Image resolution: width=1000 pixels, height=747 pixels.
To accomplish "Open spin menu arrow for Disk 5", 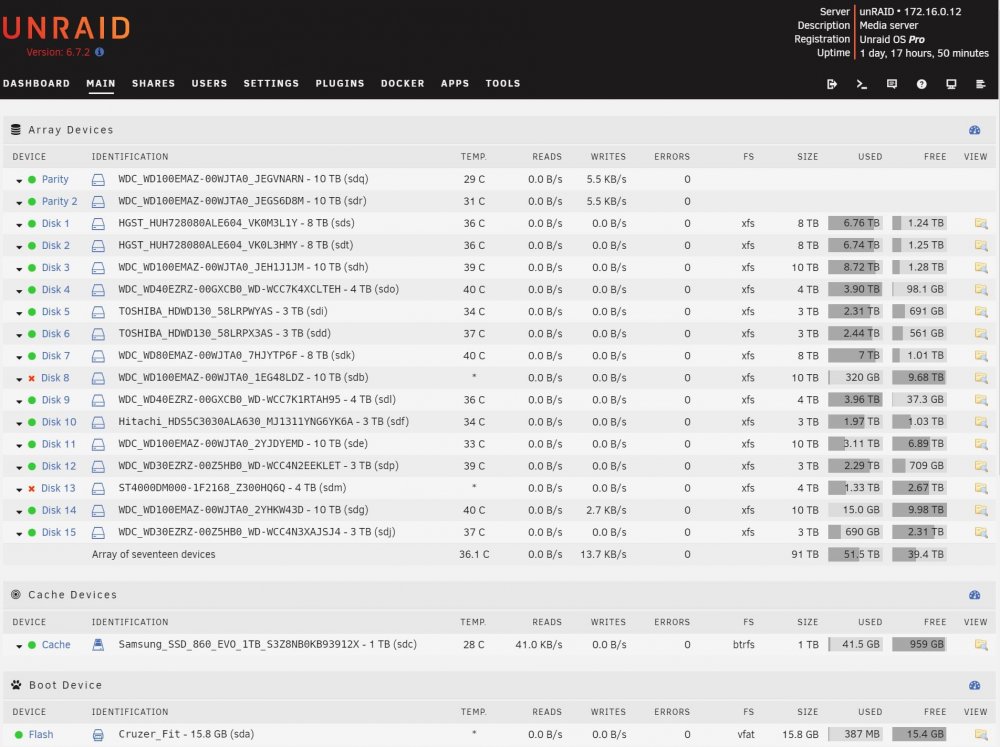I will coord(19,313).
